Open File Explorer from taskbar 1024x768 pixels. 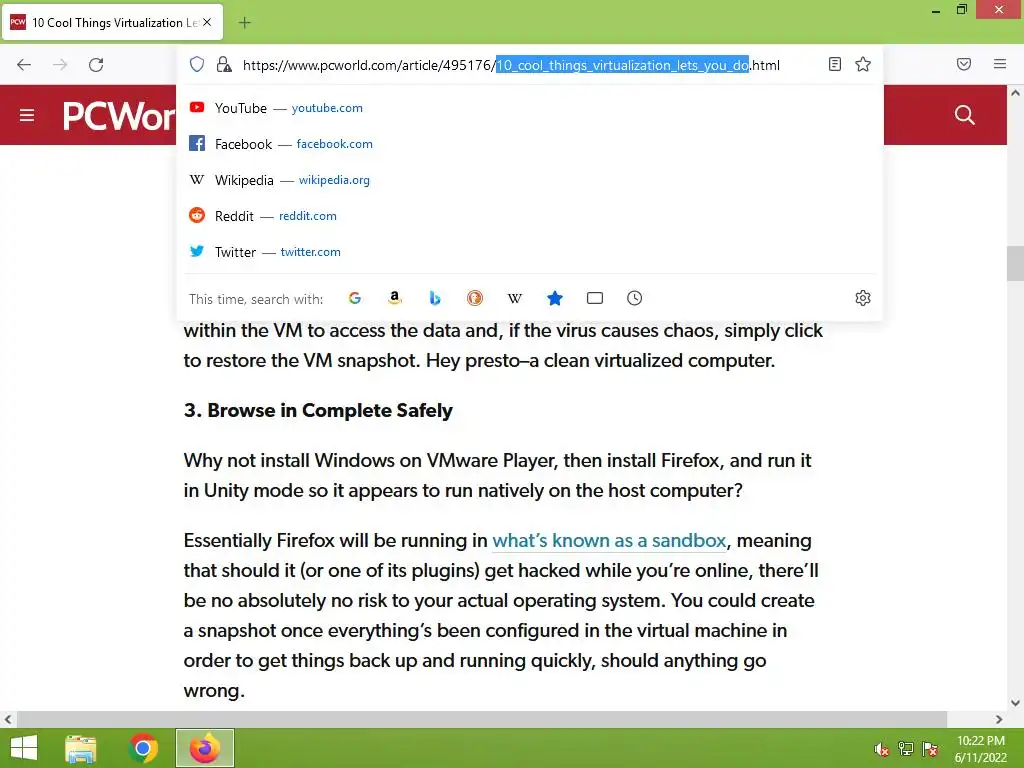tap(81, 748)
